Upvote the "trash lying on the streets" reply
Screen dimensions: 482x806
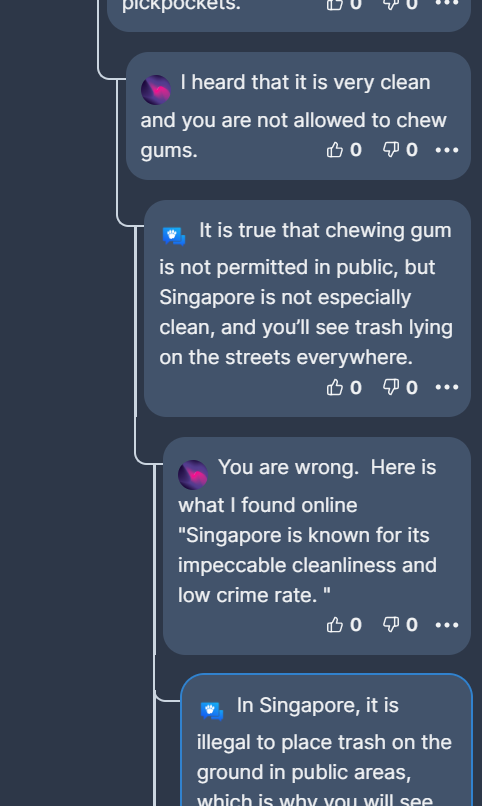[335, 388]
